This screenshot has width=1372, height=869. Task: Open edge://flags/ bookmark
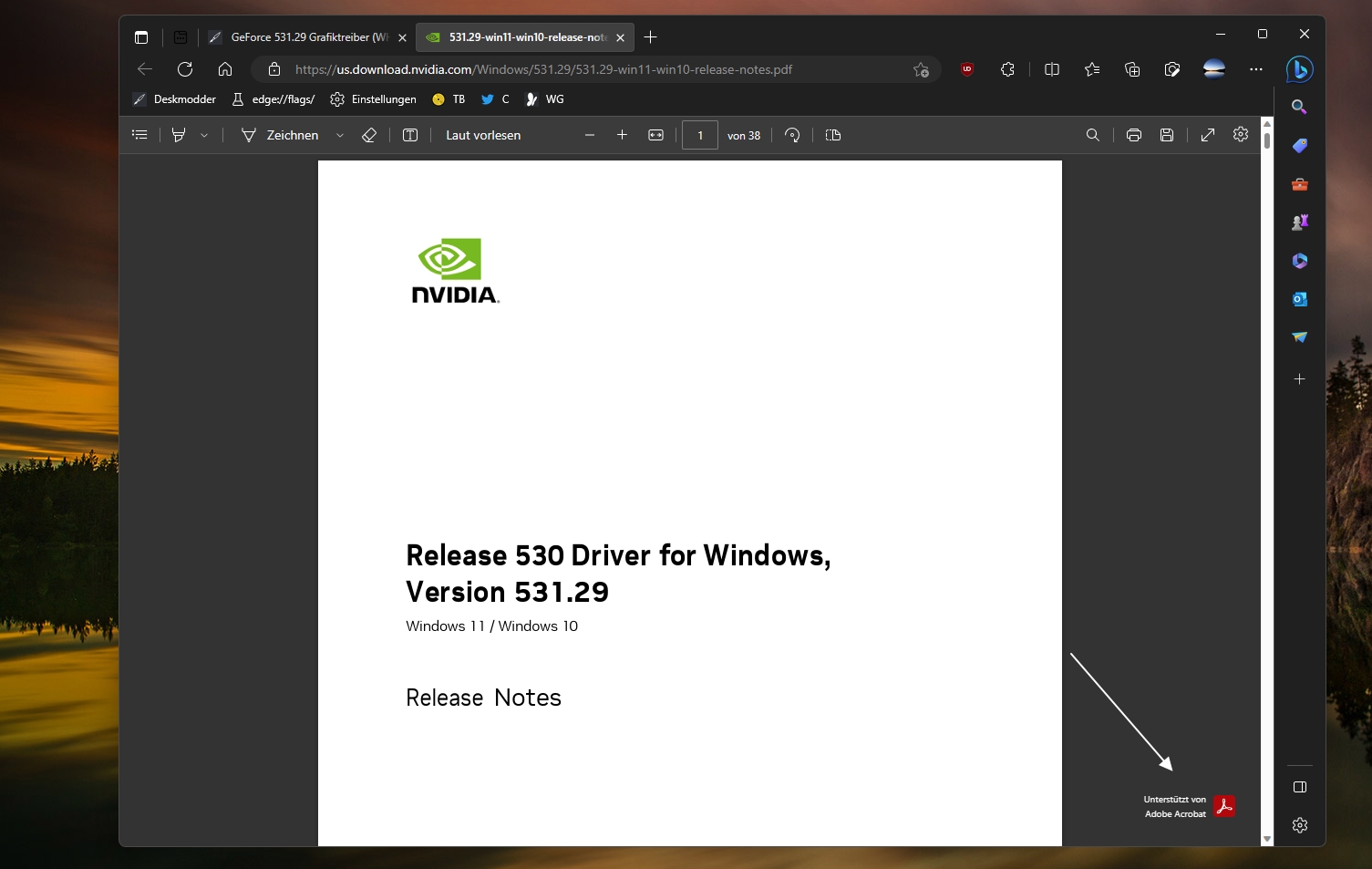pyautogui.click(x=273, y=99)
